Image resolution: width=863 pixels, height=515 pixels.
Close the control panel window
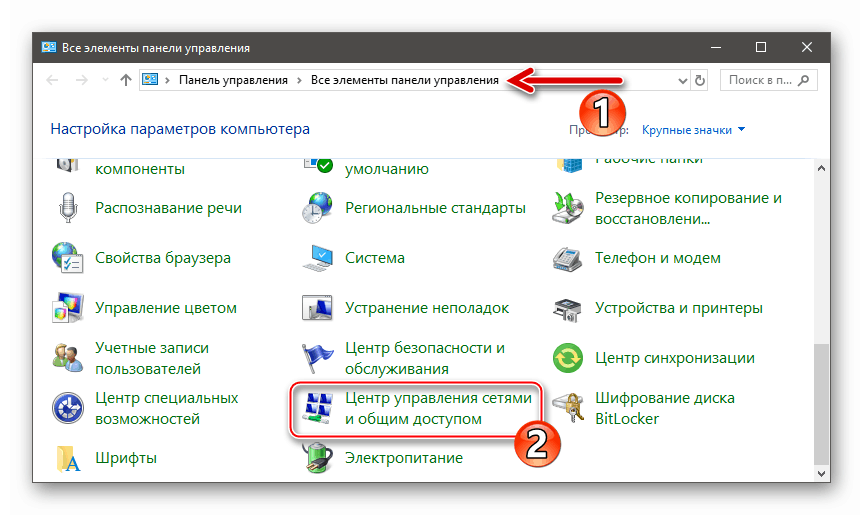coord(807,47)
